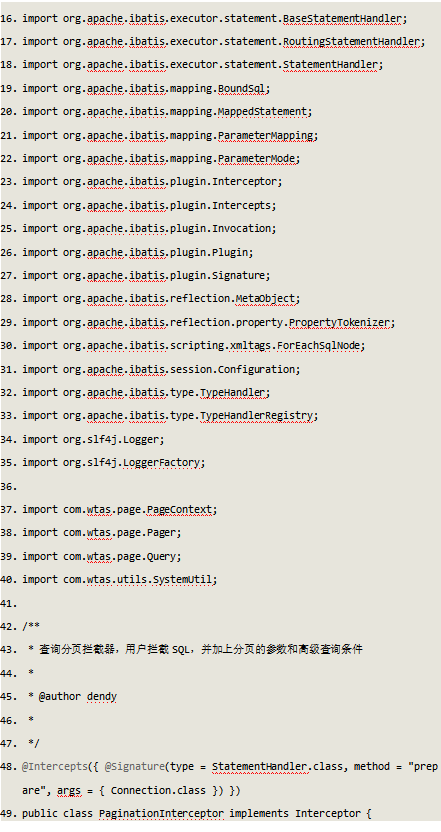The height and width of the screenshot is (832, 441).
Task: Click the author name dendy
Action: 102,697
